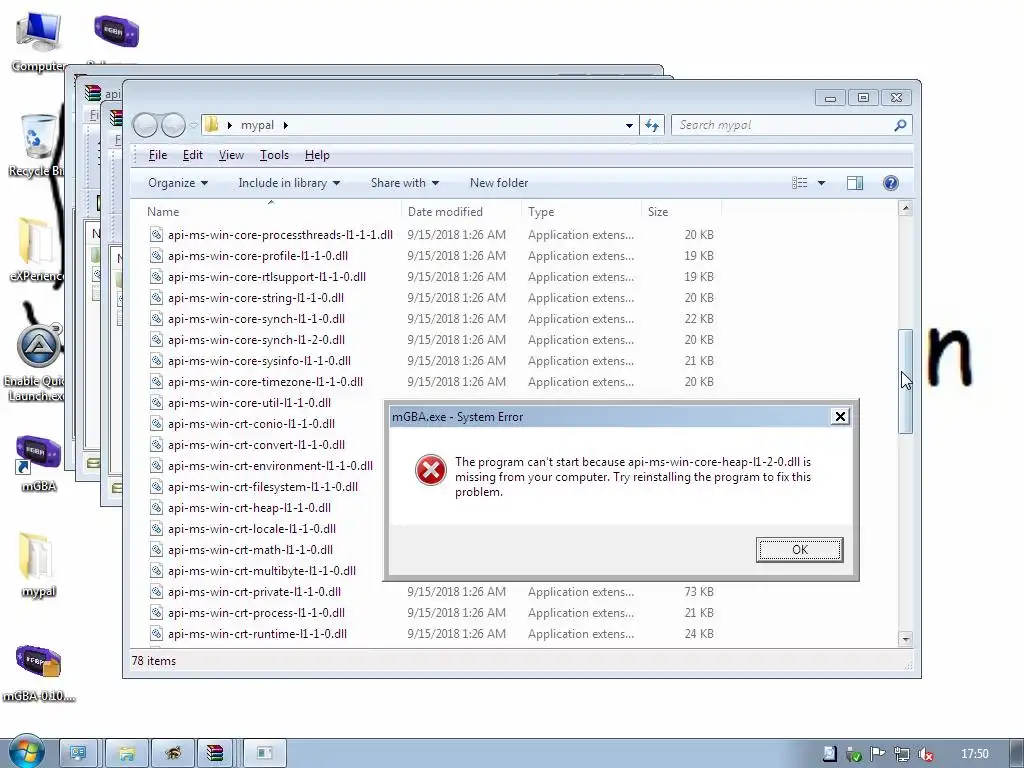Click the search magnifier icon
This screenshot has height=768, width=1024.
pos(900,125)
